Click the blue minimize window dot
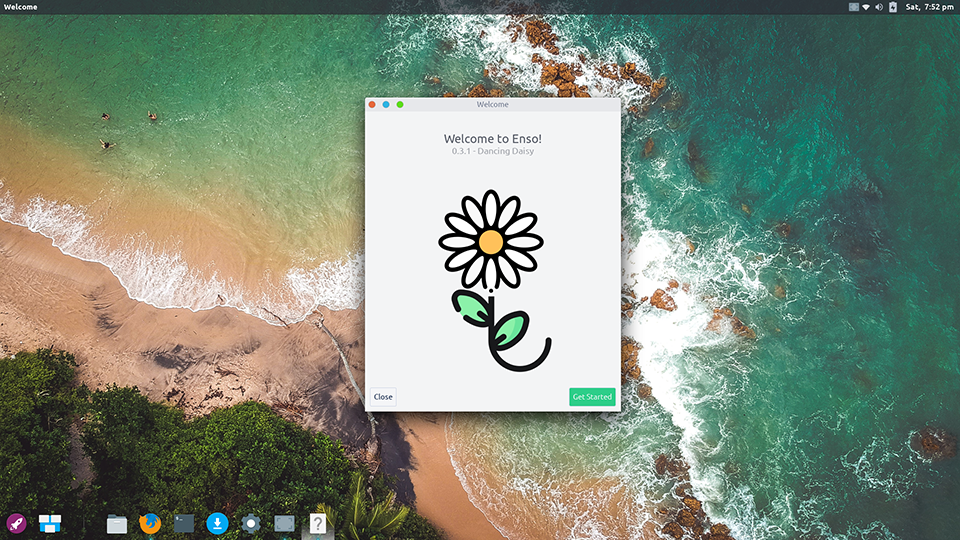 click(x=386, y=105)
